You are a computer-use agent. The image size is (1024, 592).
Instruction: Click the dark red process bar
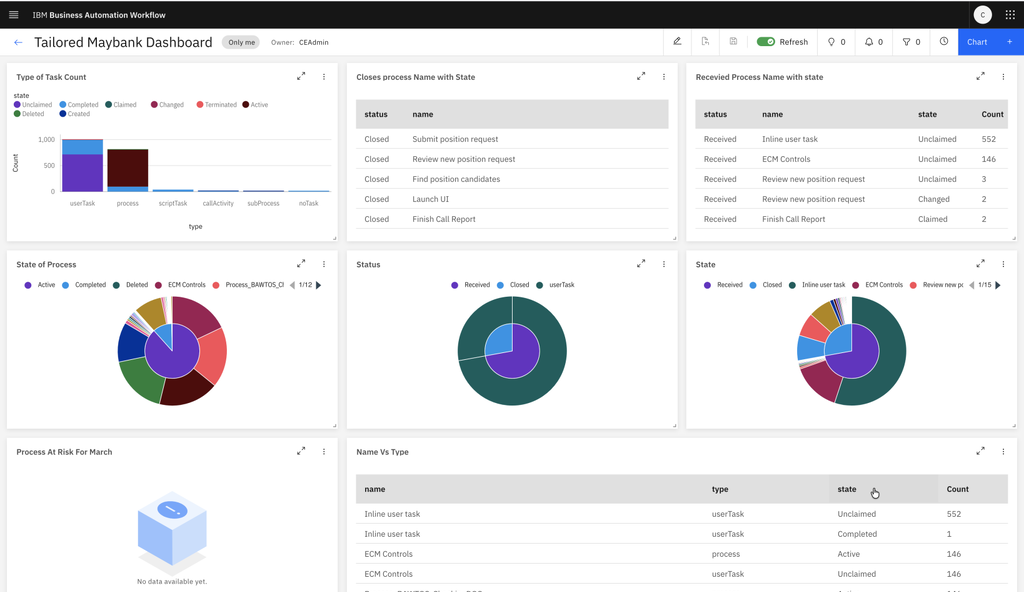click(x=128, y=167)
